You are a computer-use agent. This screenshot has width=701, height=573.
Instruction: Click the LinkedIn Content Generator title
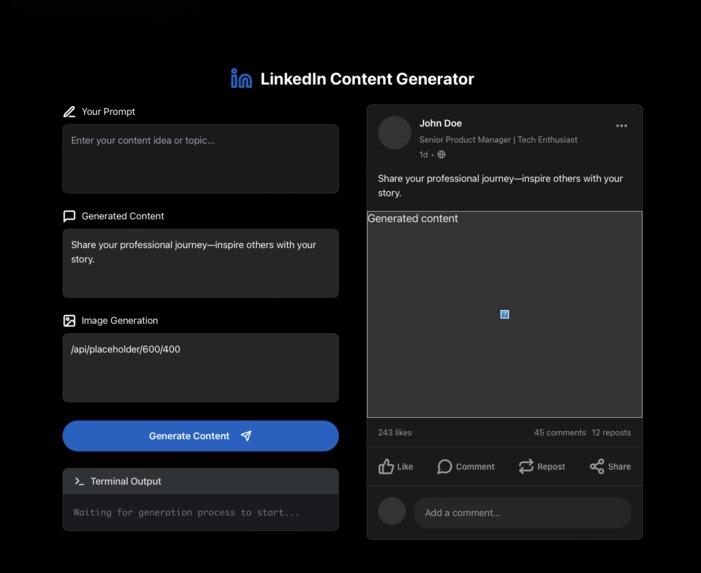click(x=367, y=79)
